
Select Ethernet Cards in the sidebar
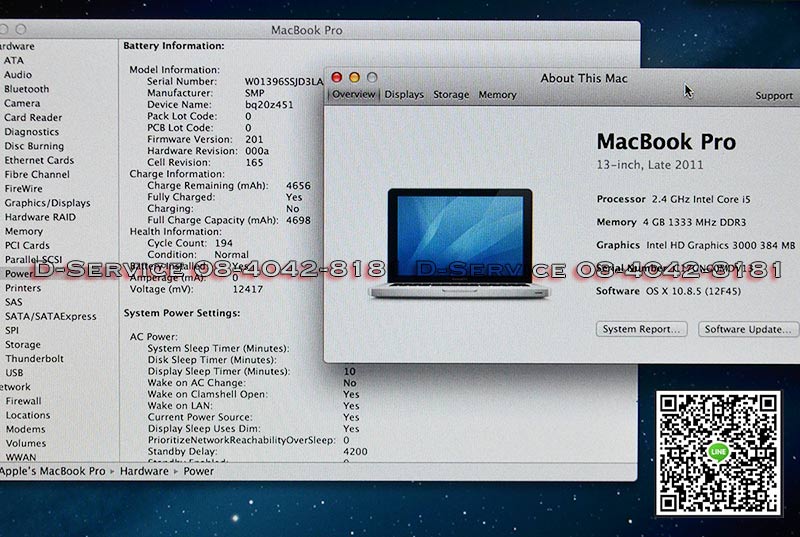(39, 160)
